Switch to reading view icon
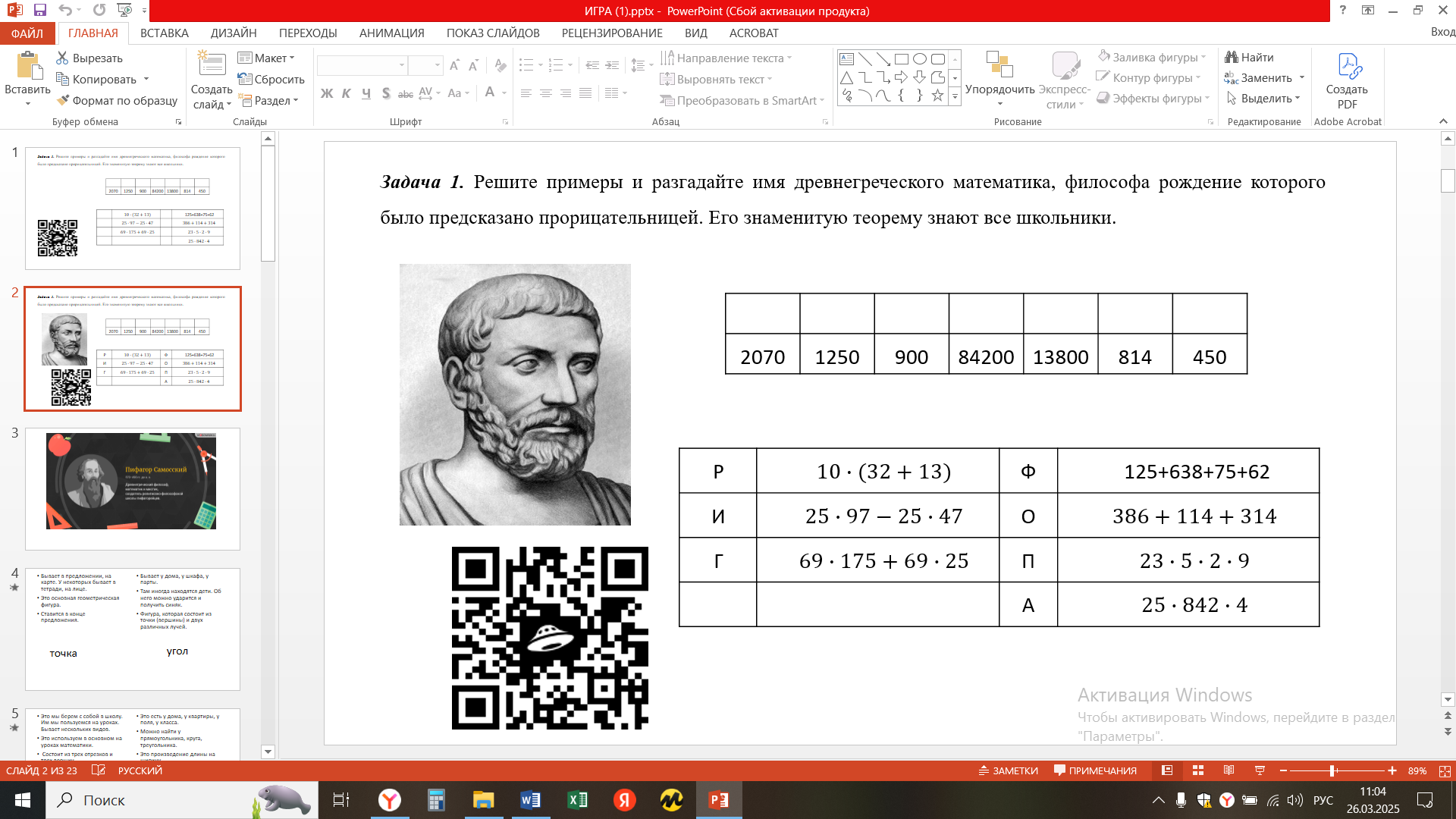The width and height of the screenshot is (1456, 819). pos(1228,770)
